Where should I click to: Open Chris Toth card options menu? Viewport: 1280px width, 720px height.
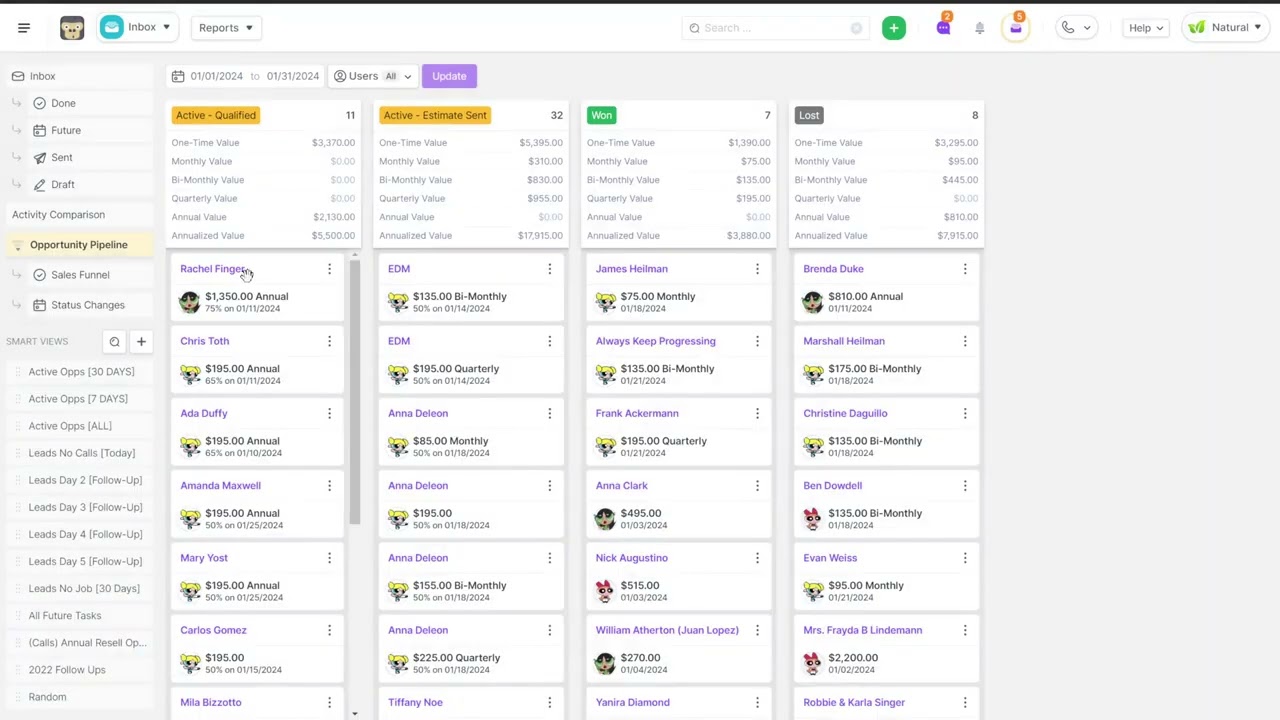329,341
